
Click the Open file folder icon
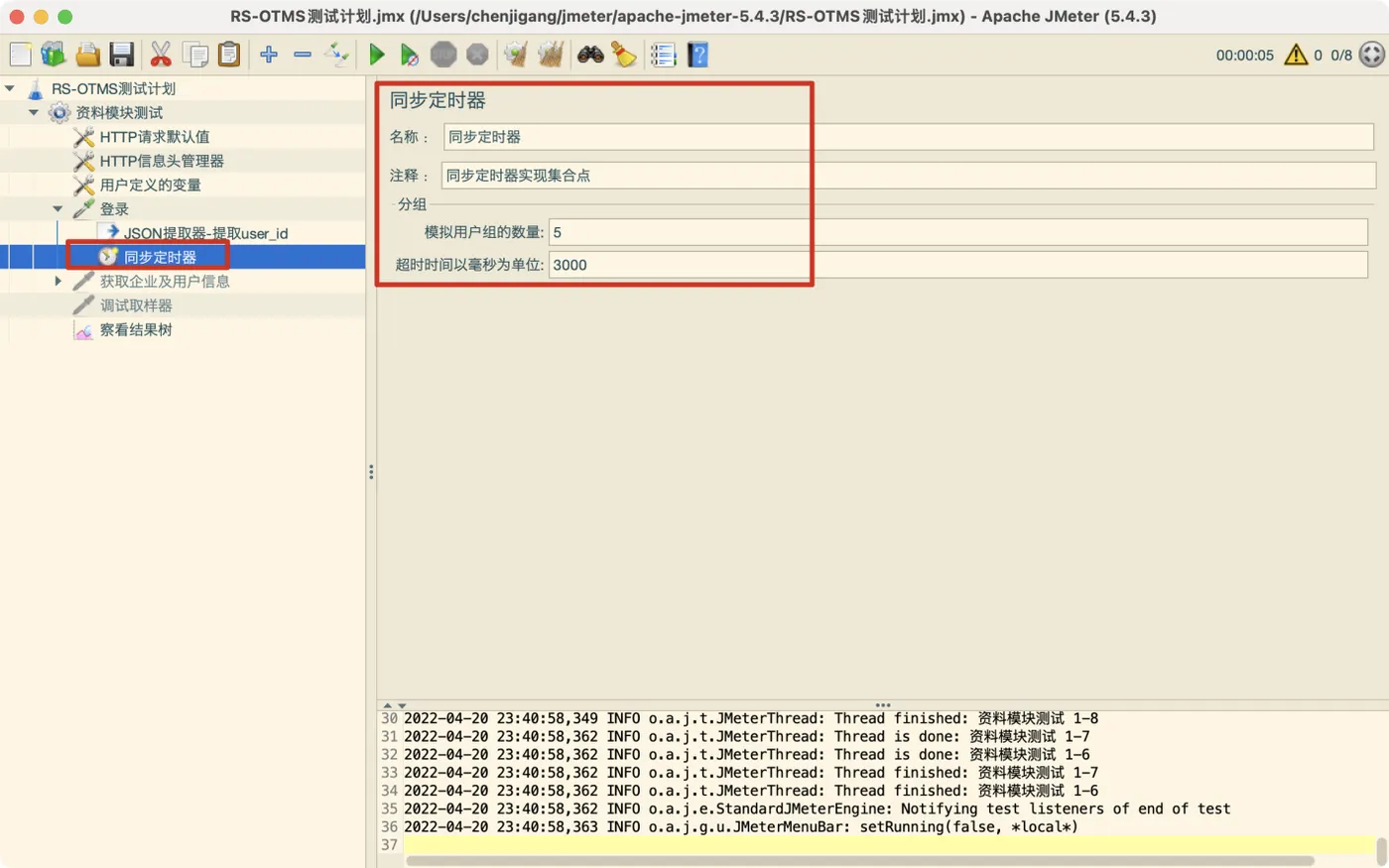(x=87, y=55)
